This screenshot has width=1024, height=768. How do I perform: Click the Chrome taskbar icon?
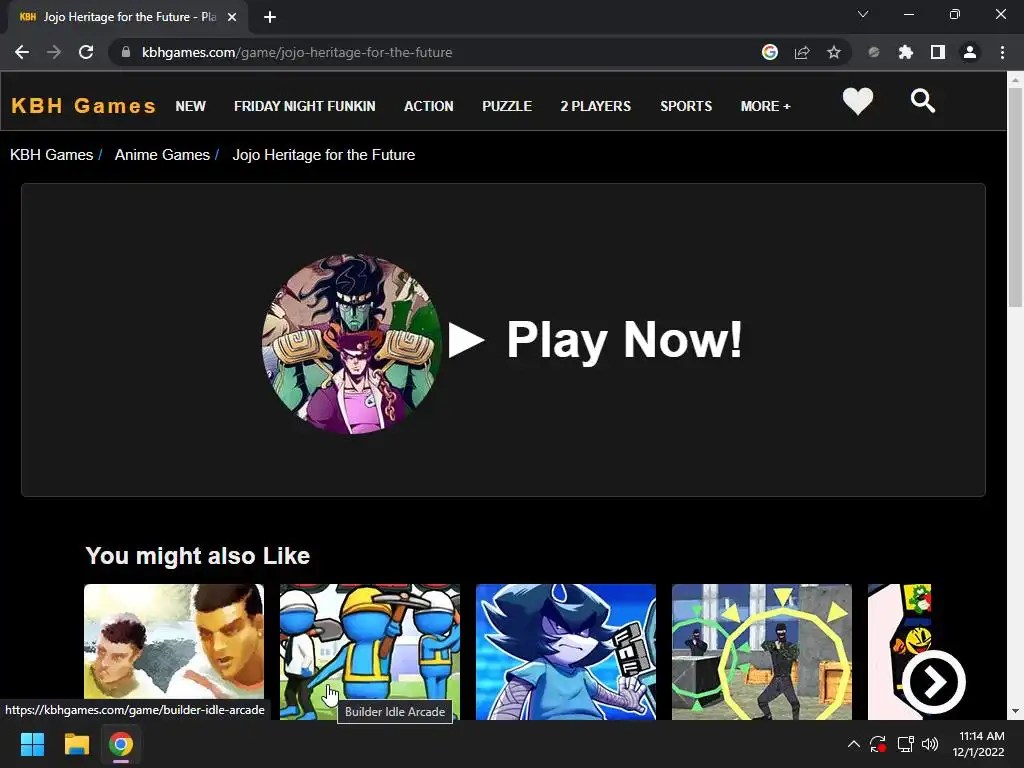pos(121,744)
